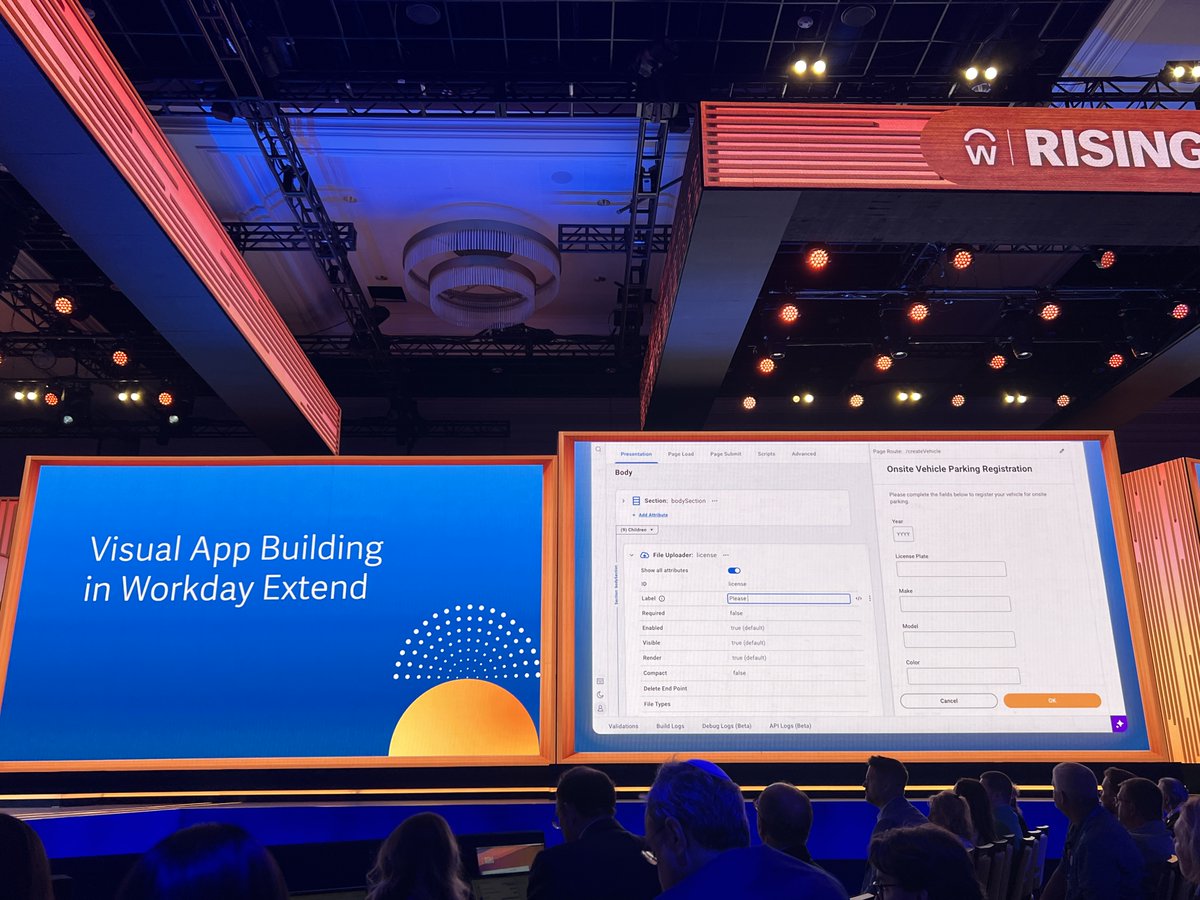Image resolution: width=1200 pixels, height=900 pixels.
Task: Select the File Types attribute row
Action: (755, 704)
